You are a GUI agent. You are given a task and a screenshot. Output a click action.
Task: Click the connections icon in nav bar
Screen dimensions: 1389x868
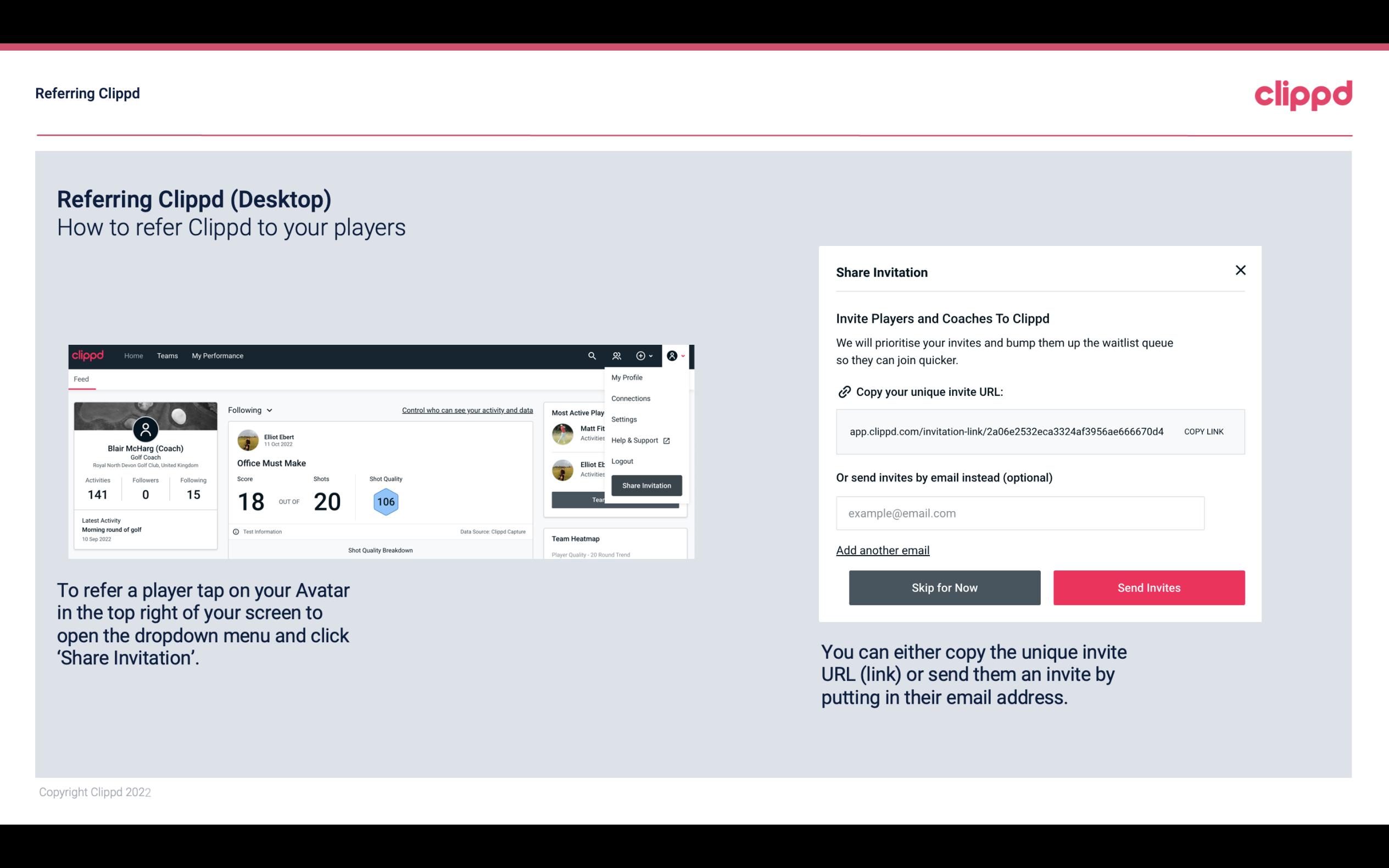[x=616, y=355]
